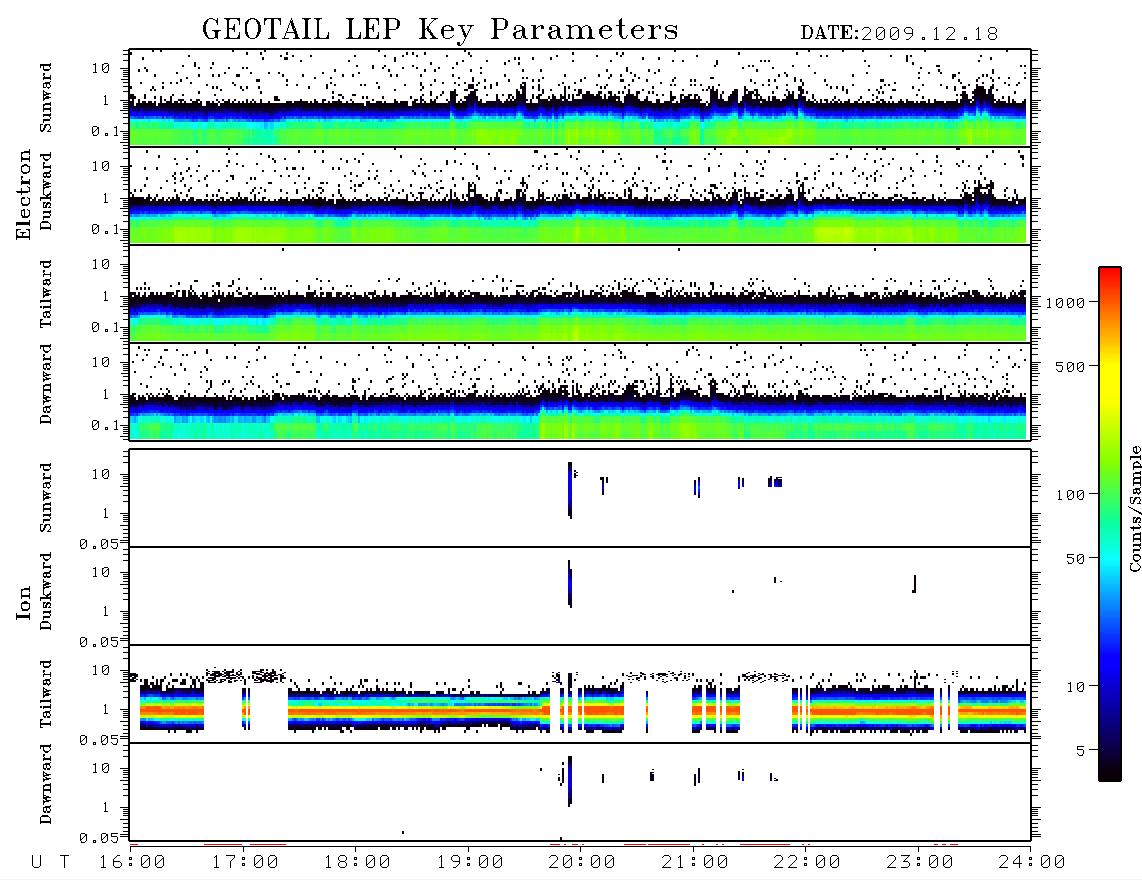Image resolution: width=1142 pixels, height=880 pixels.
Task: Click the 22:00 time tick label
Action: tap(808, 863)
